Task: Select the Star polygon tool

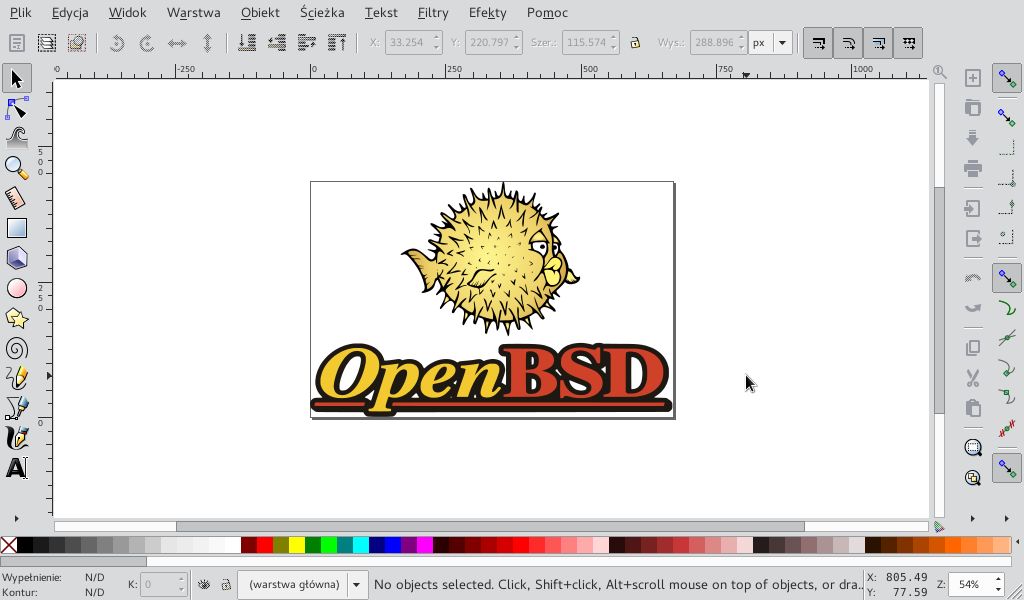Action: (x=16, y=318)
